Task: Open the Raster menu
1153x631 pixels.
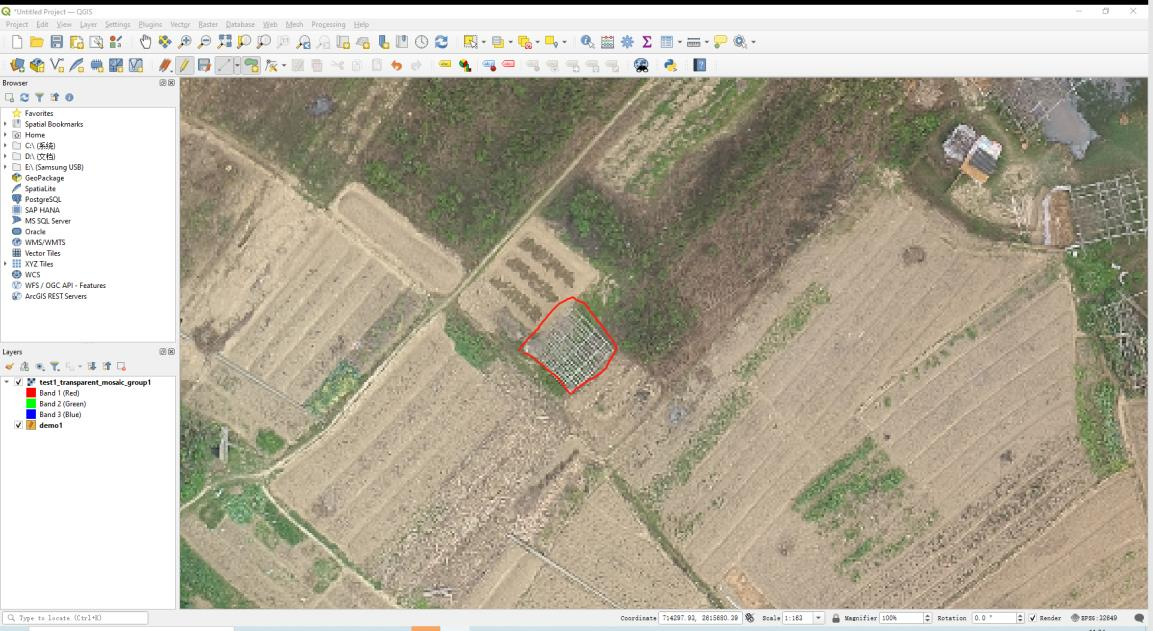Action: point(207,24)
